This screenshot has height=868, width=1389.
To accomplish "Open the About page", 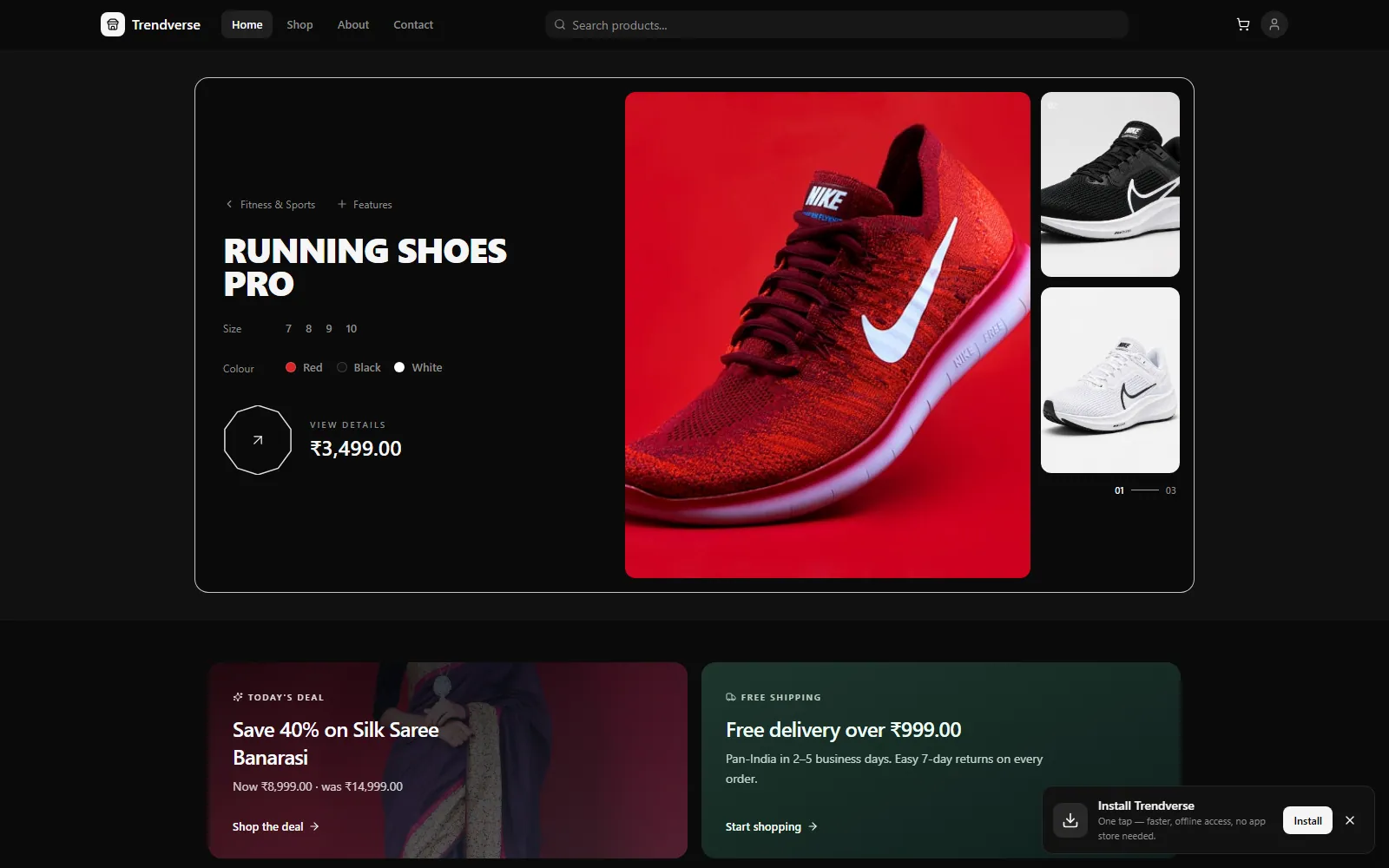I will click(353, 24).
